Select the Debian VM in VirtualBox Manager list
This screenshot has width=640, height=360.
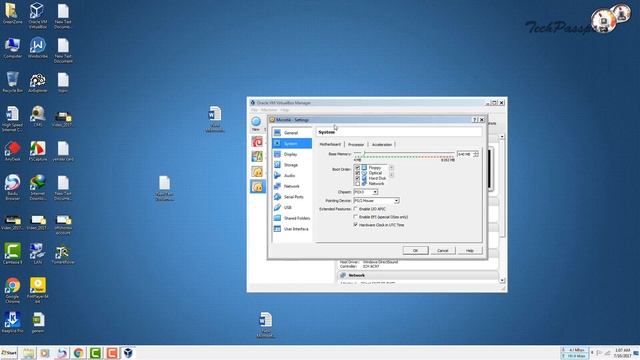257,142
